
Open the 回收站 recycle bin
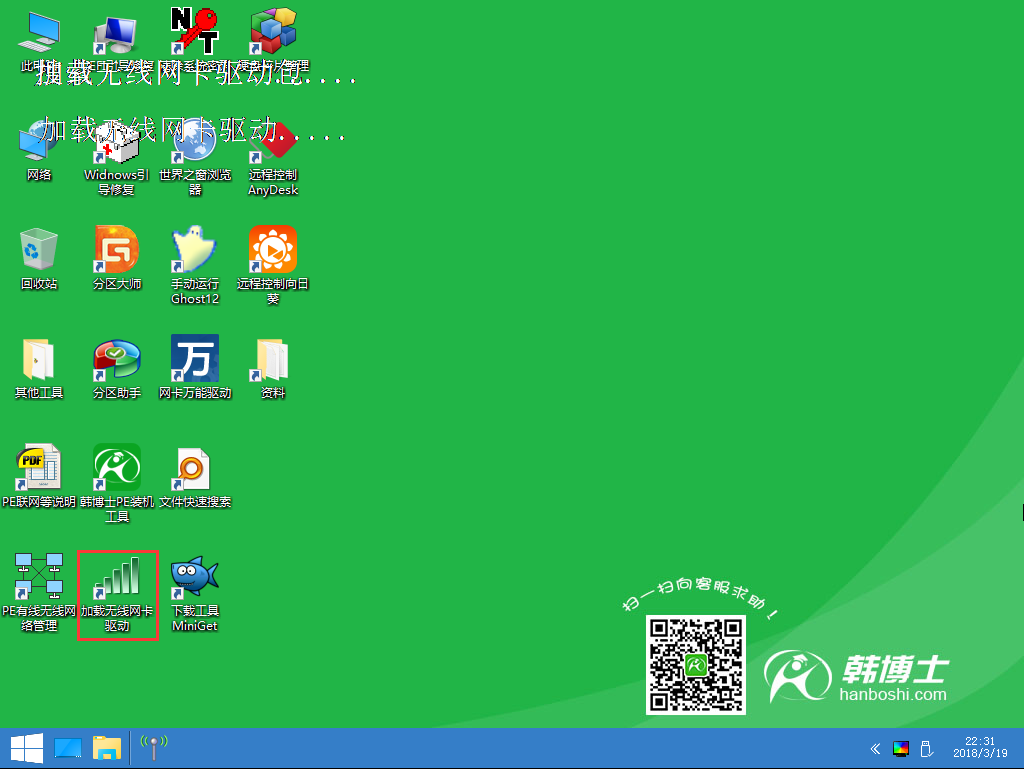click(x=38, y=250)
